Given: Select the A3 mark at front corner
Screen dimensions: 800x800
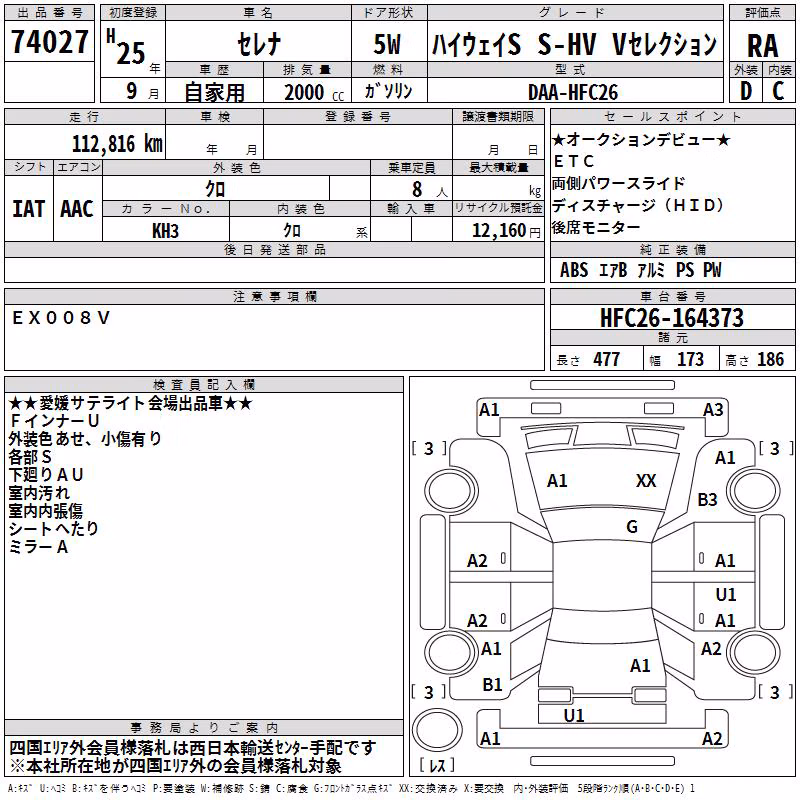Looking at the screenshot, I should (x=713, y=410).
